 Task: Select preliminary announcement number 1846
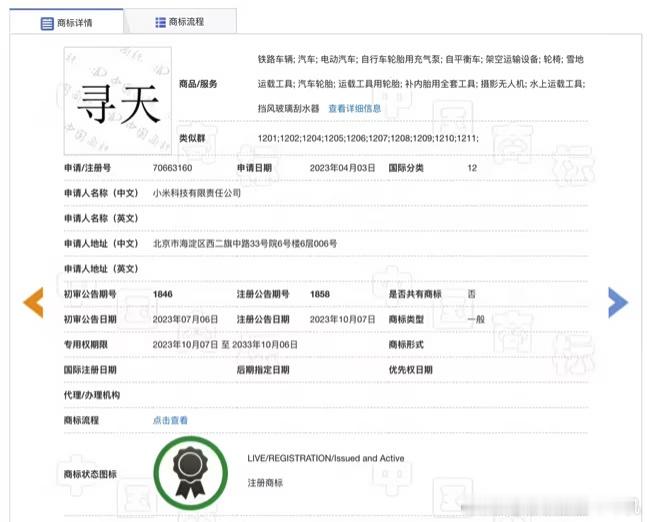tap(163, 294)
